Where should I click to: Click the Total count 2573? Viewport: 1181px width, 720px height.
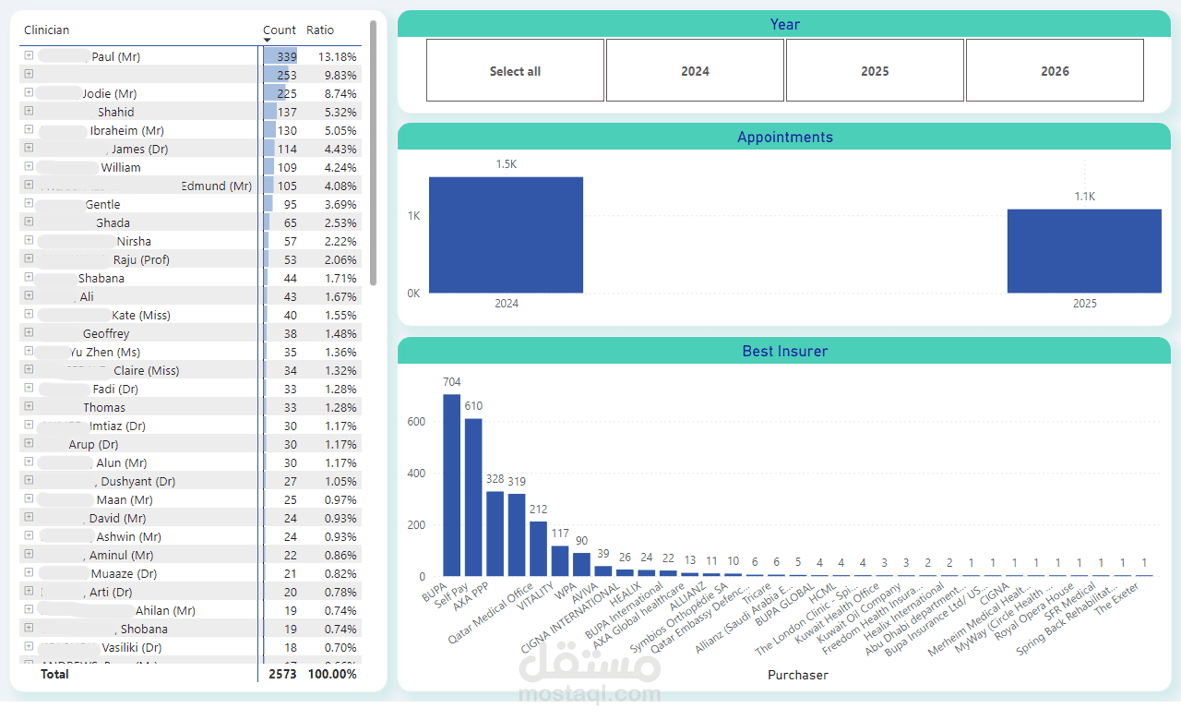[282, 674]
